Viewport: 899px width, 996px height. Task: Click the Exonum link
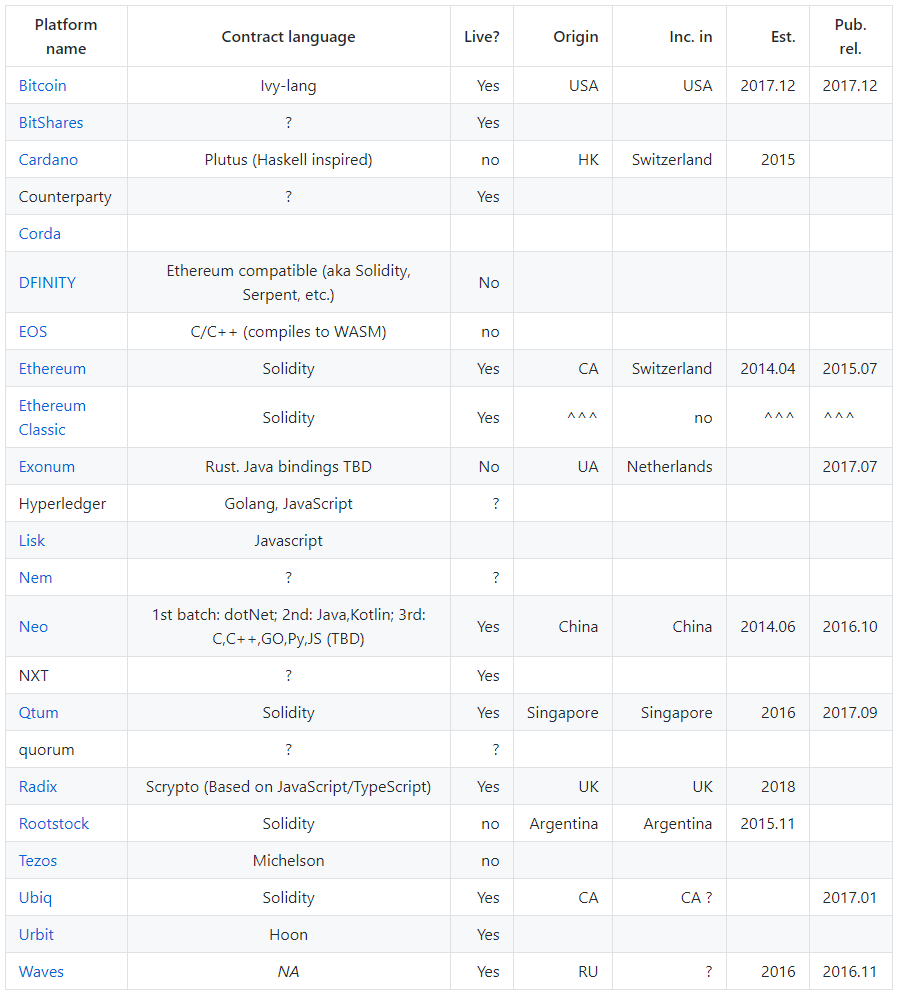[47, 467]
